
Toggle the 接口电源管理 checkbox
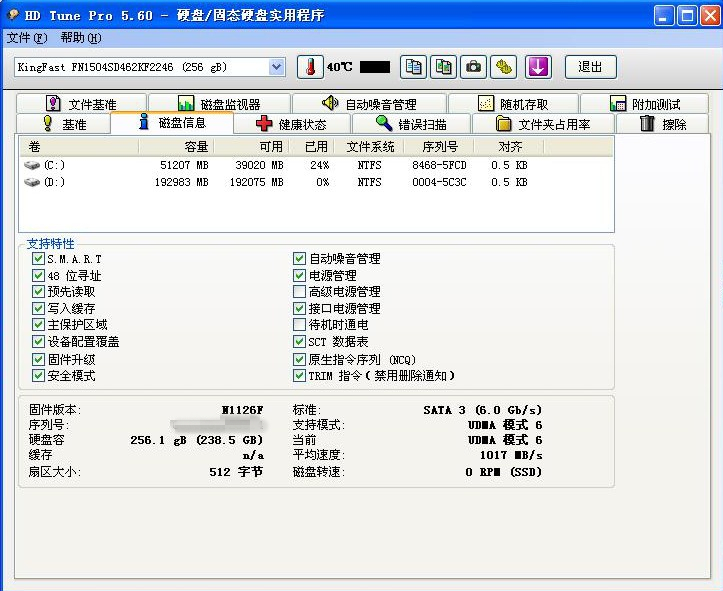299,308
